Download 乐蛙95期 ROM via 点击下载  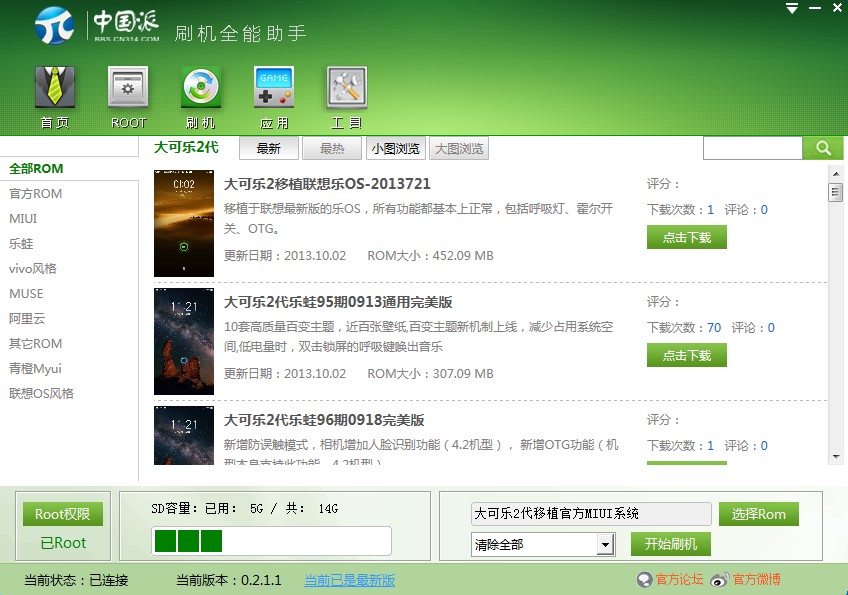coord(687,355)
